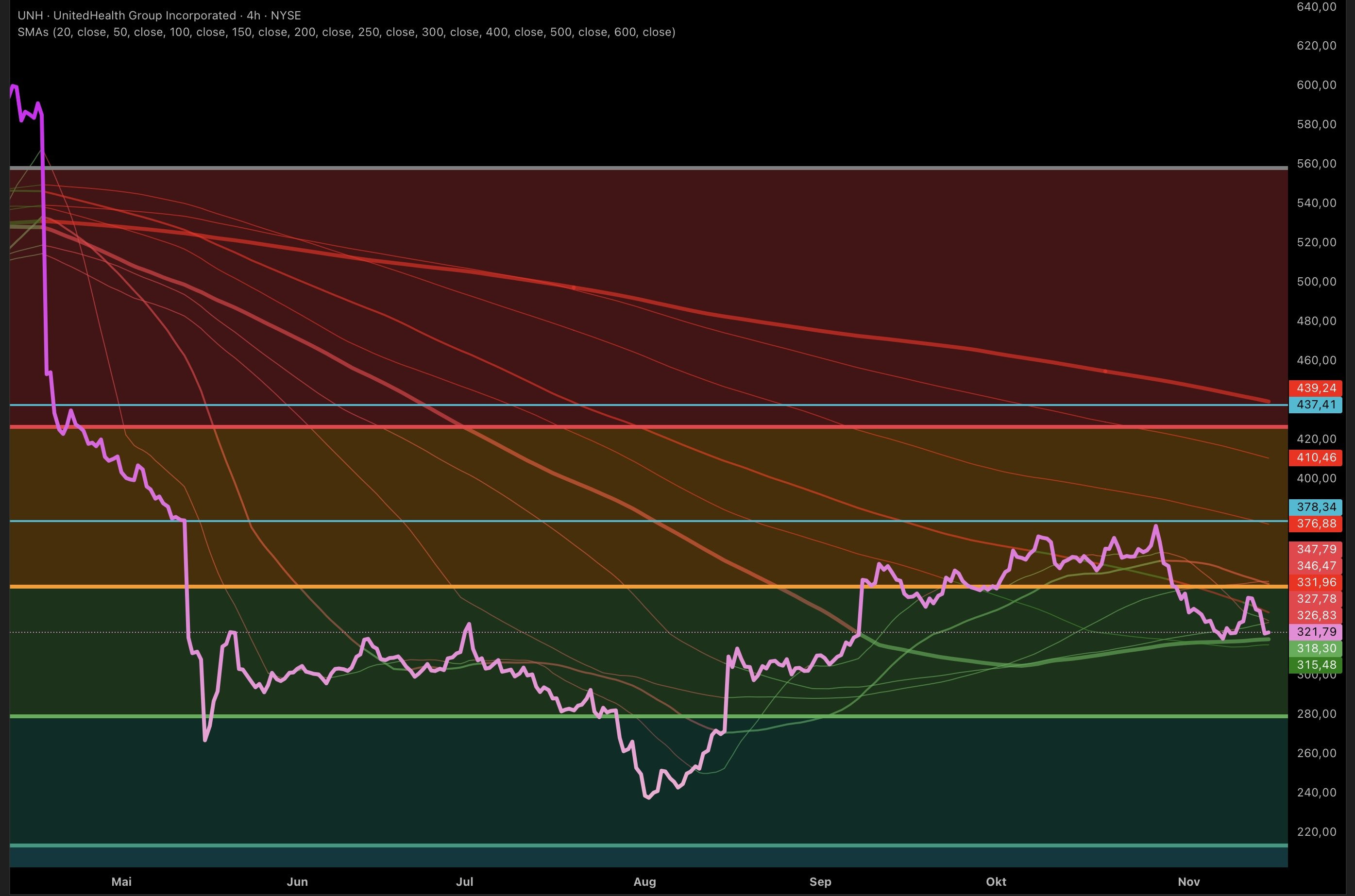This screenshot has height=896, width=1355.
Task: Click the 315,48 dark green price label
Action: (x=1316, y=665)
